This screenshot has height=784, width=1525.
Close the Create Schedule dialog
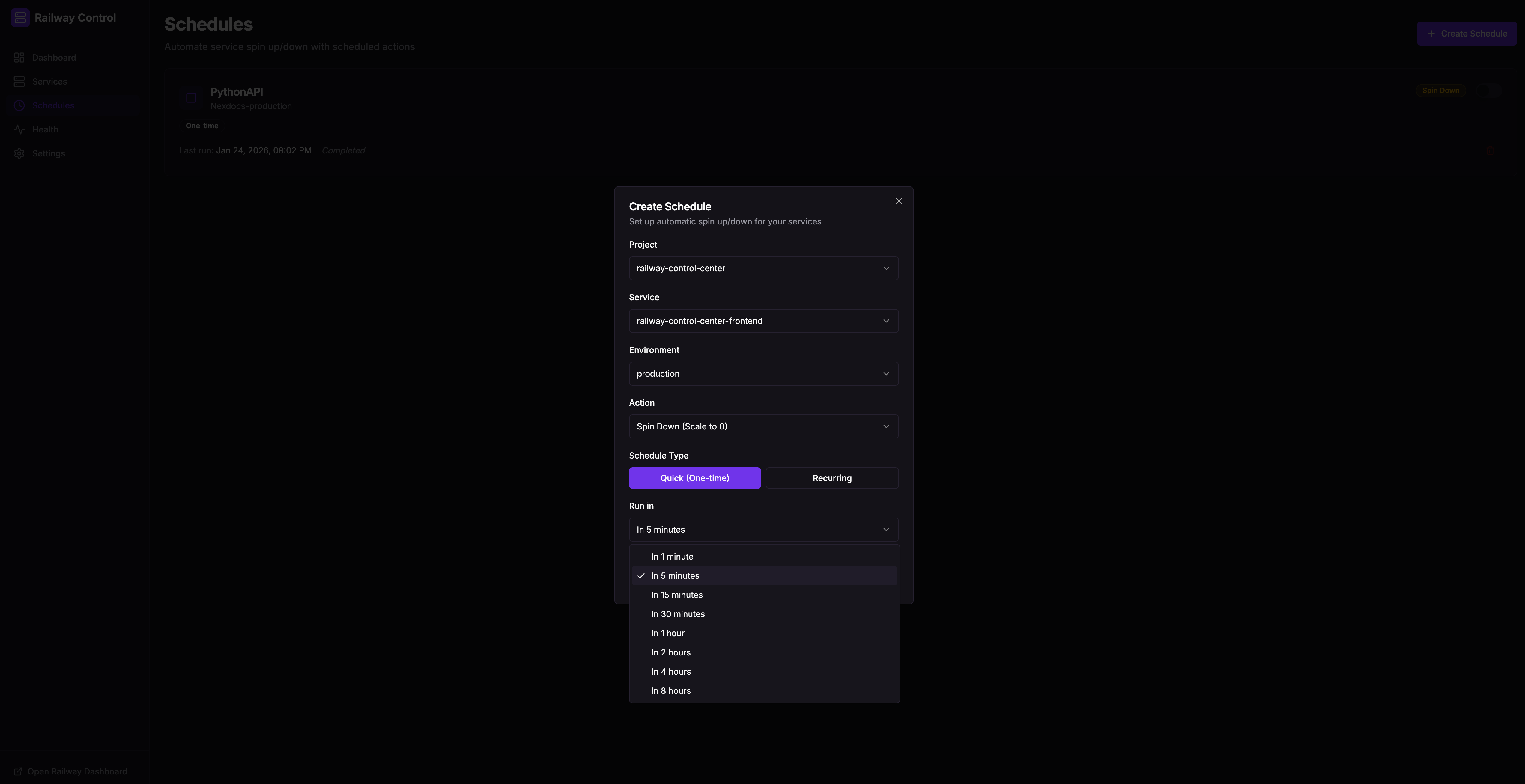tap(899, 201)
